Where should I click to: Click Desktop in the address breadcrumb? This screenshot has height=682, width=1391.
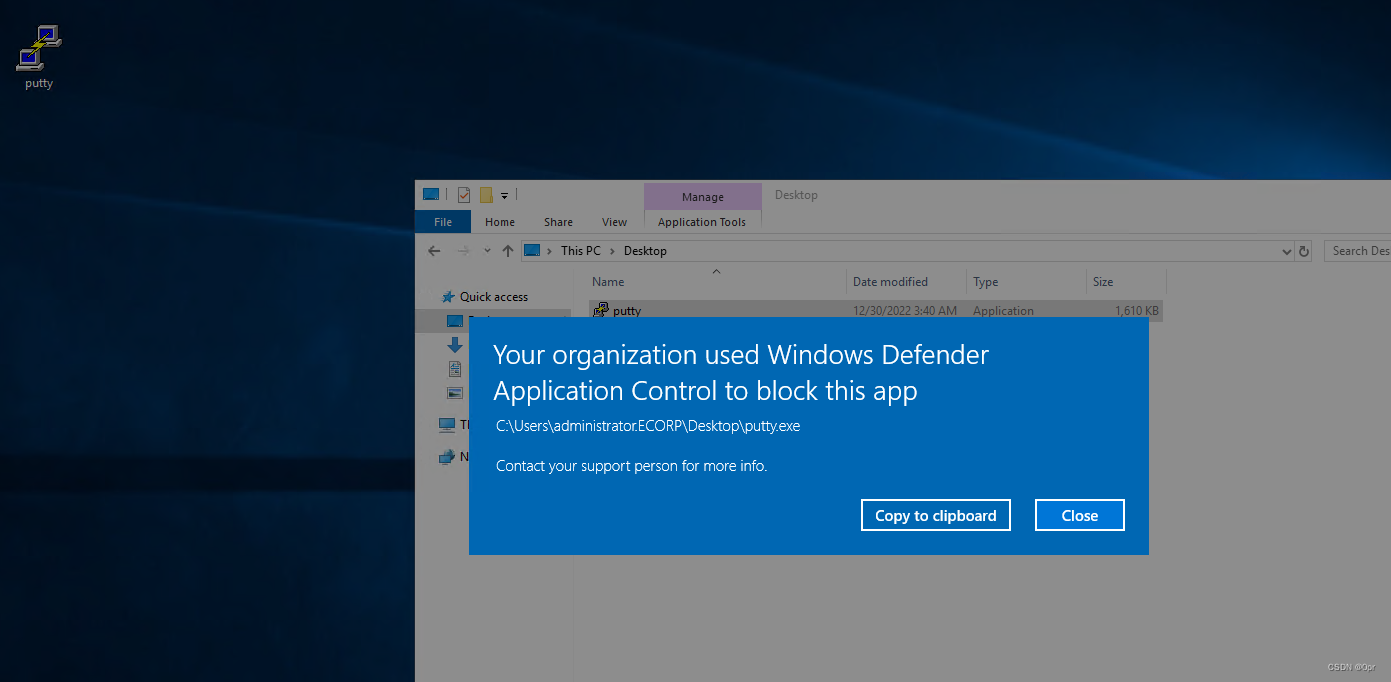click(645, 251)
